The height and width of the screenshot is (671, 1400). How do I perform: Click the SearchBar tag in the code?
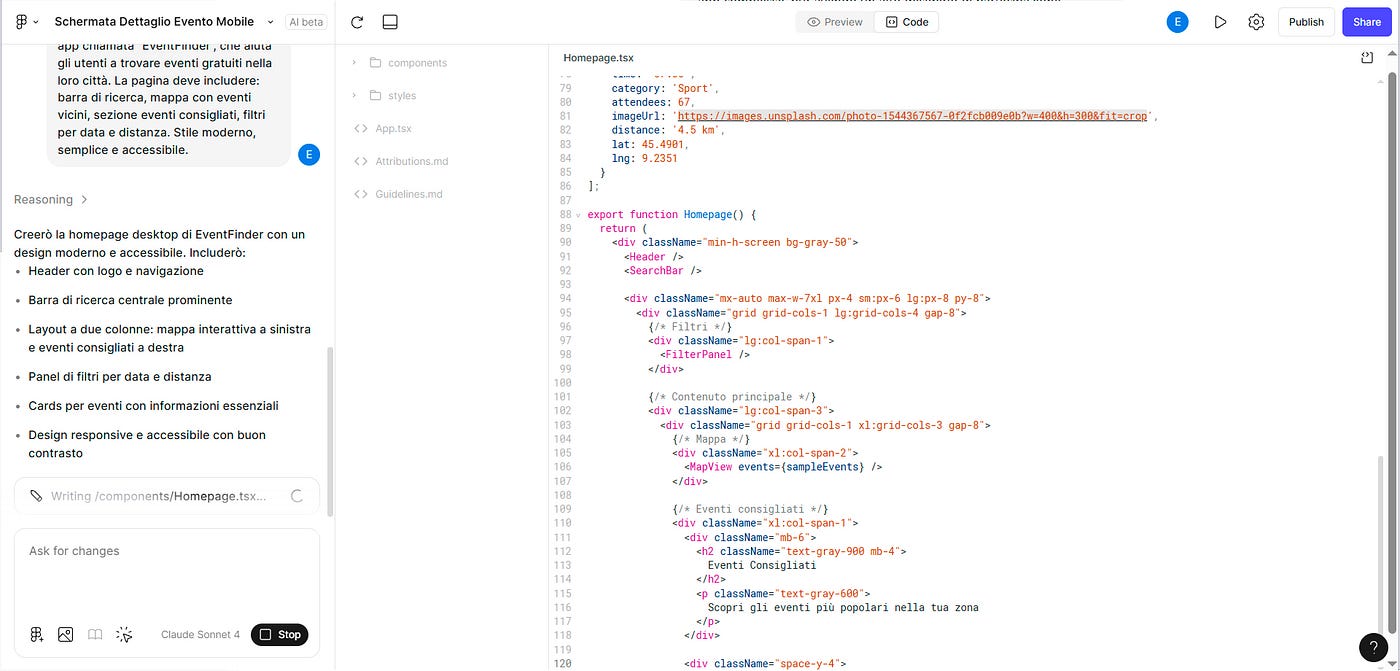click(x=664, y=270)
